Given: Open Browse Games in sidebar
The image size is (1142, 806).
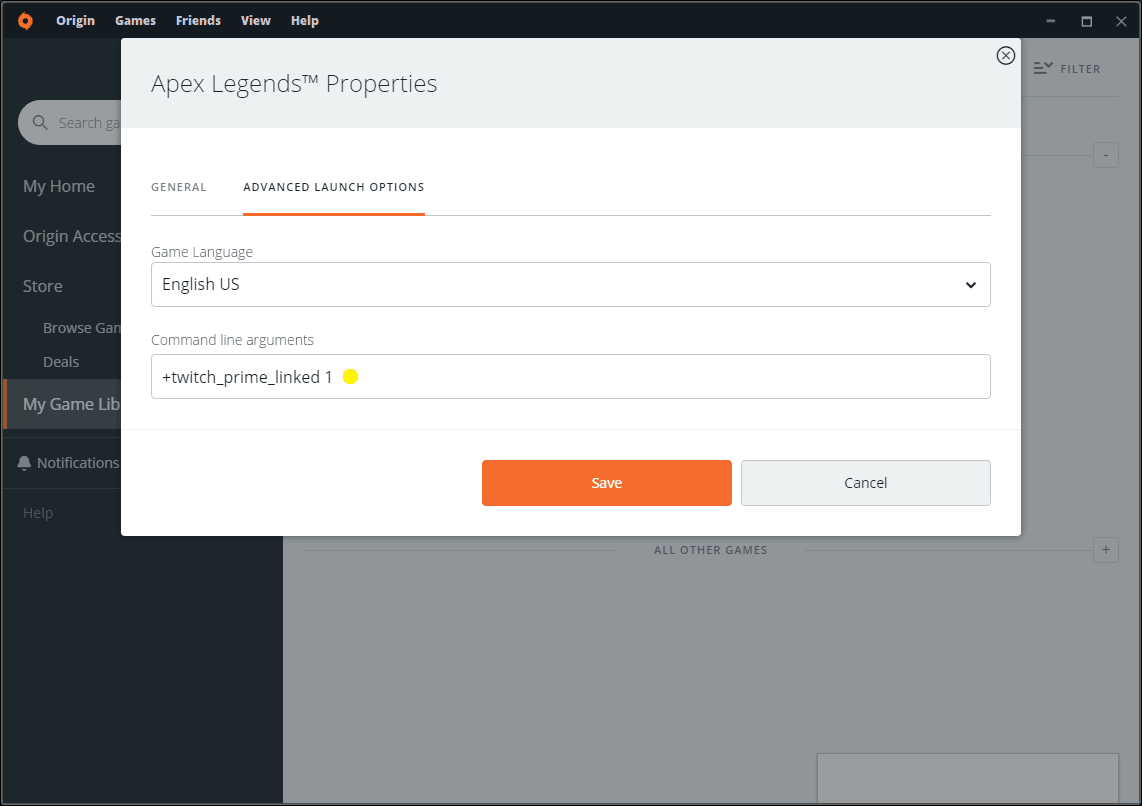Looking at the screenshot, I should pyautogui.click(x=82, y=328).
